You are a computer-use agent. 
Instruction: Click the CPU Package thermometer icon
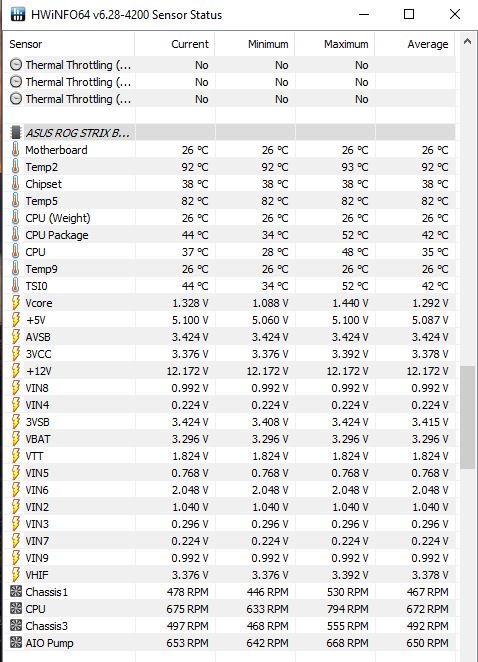tap(16, 235)
